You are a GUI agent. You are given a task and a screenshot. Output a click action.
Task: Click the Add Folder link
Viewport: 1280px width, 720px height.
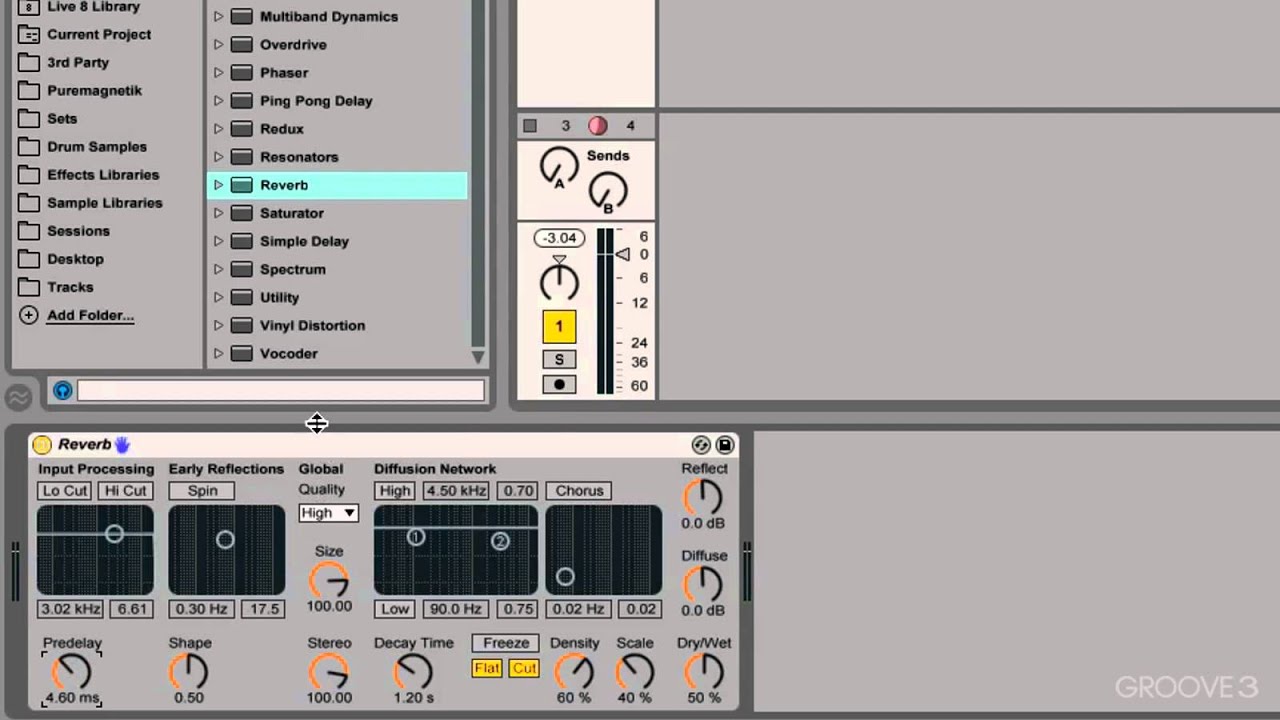(x=90, y=315)
